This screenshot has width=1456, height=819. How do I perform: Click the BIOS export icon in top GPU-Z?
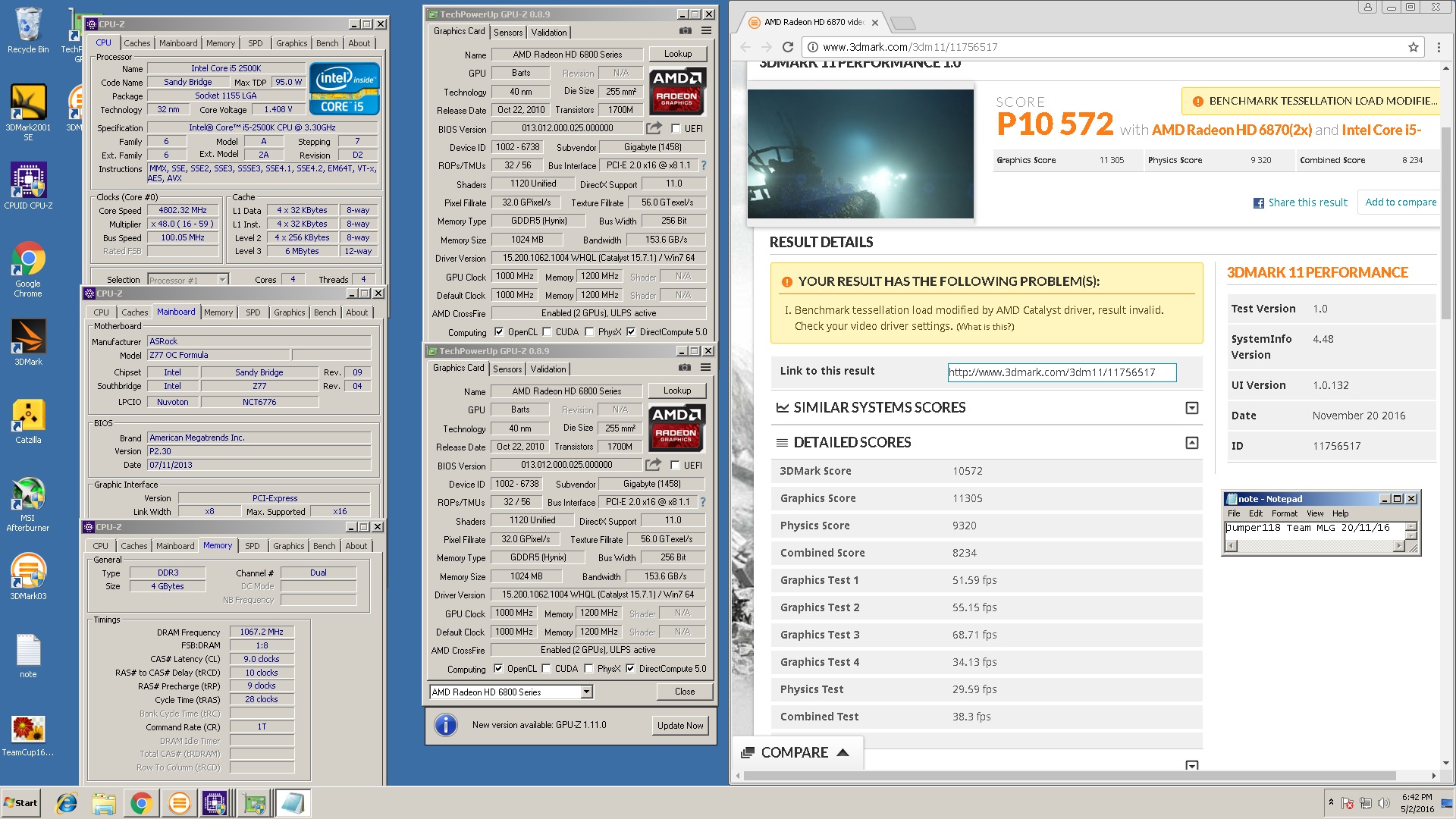click(x=654, y=128)
